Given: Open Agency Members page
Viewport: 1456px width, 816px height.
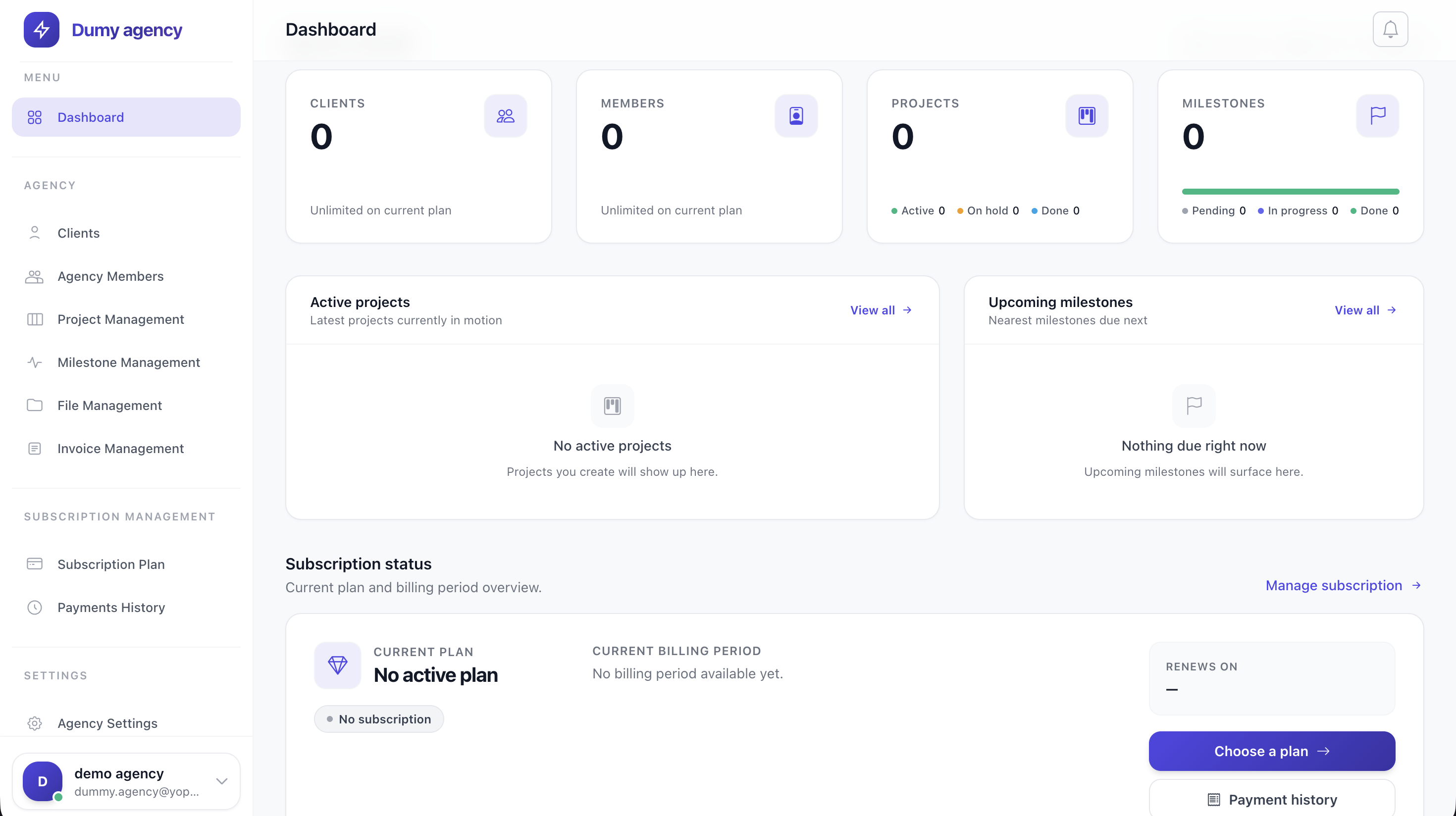Looking at the screenshot, I should click(126, 276).
